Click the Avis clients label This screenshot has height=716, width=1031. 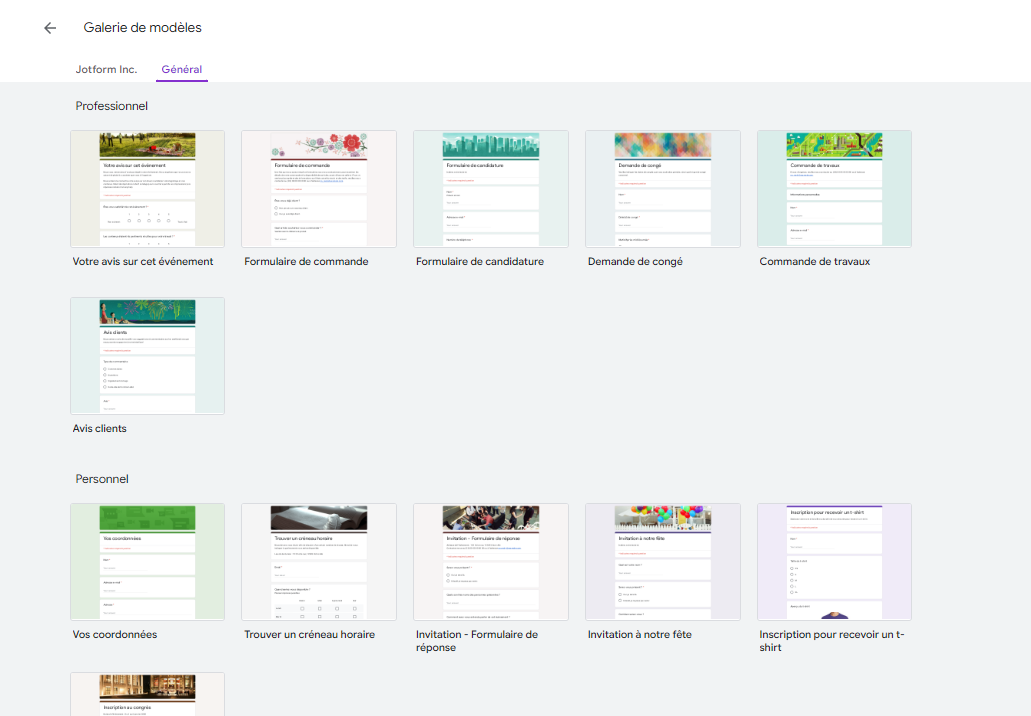point(99,428)
